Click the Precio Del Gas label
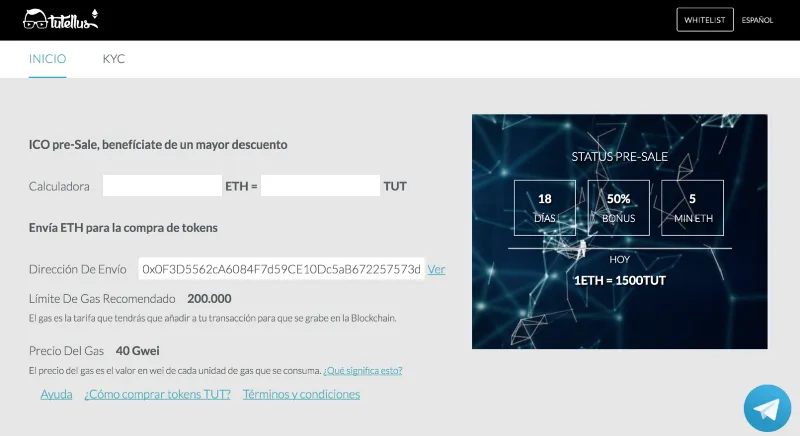Viewport: 800px width, 436px height. [x=66, y=351]
